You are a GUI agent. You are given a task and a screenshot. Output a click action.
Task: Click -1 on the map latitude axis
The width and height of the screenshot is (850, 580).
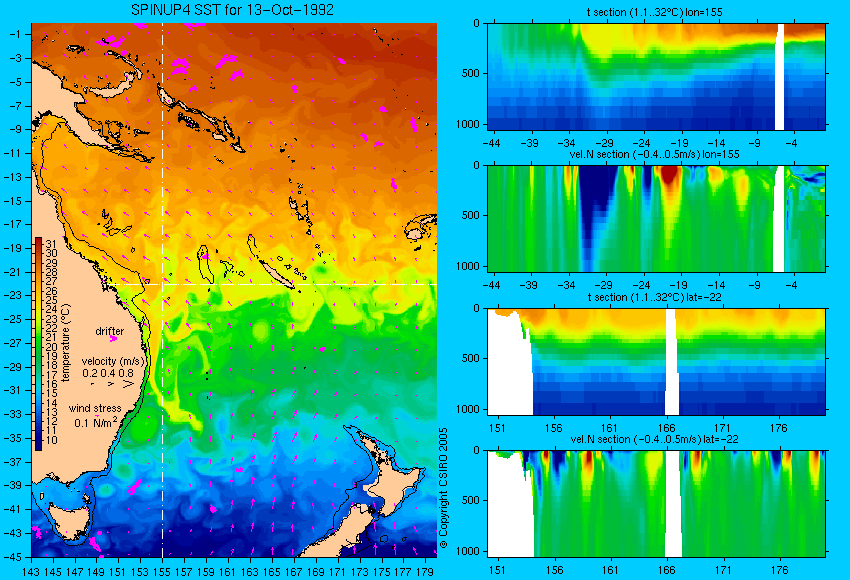(x=14, y=34)
